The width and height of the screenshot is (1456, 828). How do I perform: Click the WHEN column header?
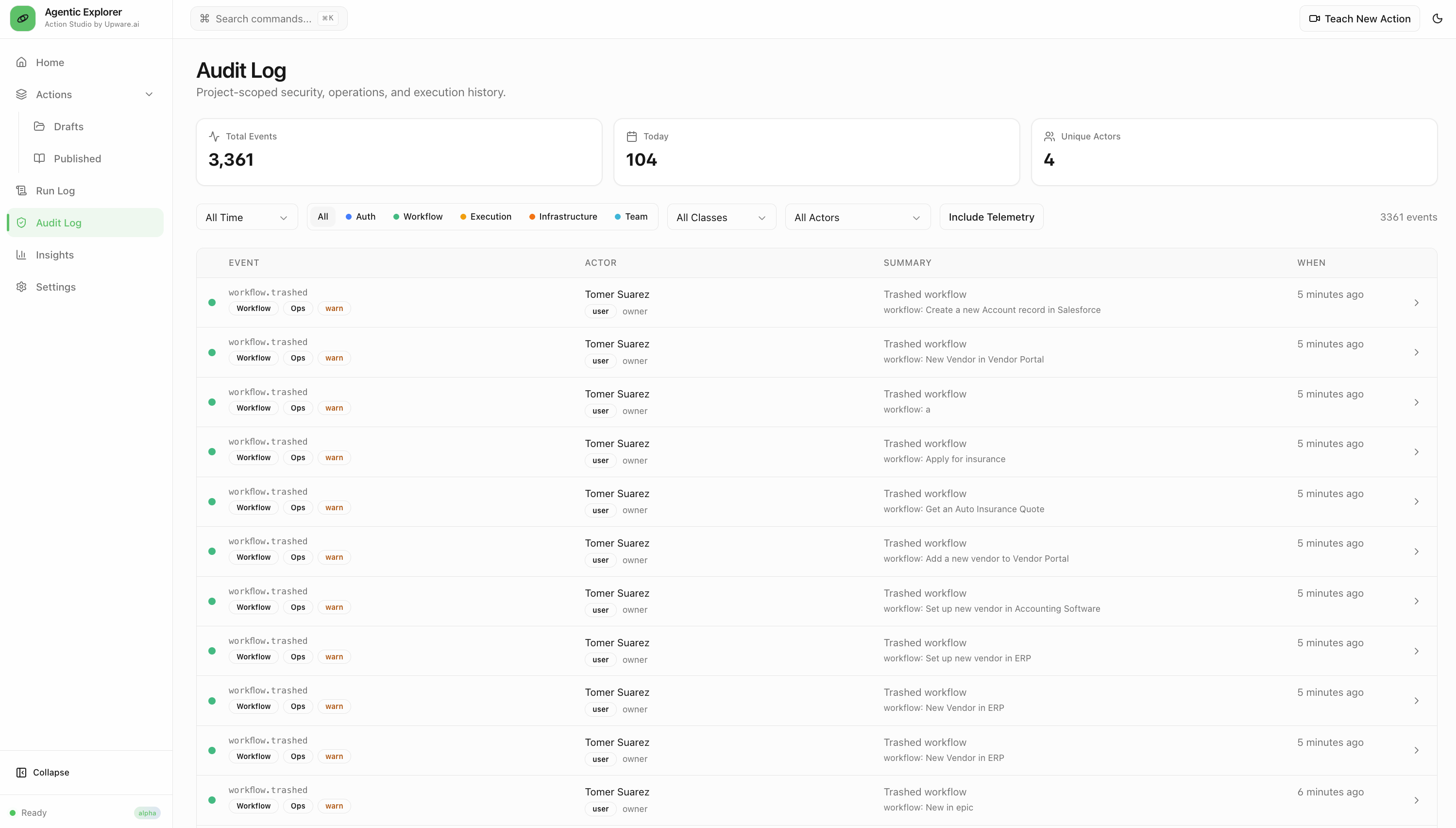coord(1311,263)
